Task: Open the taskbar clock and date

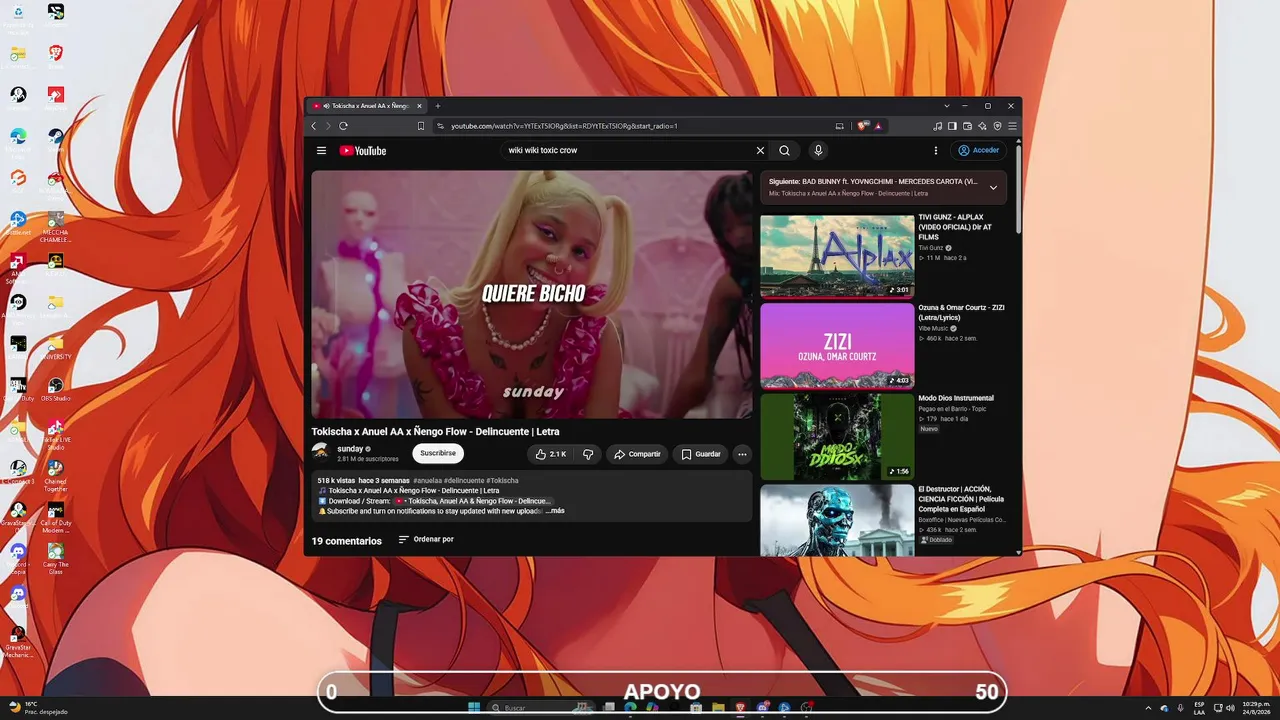Action: (1257, 708)
